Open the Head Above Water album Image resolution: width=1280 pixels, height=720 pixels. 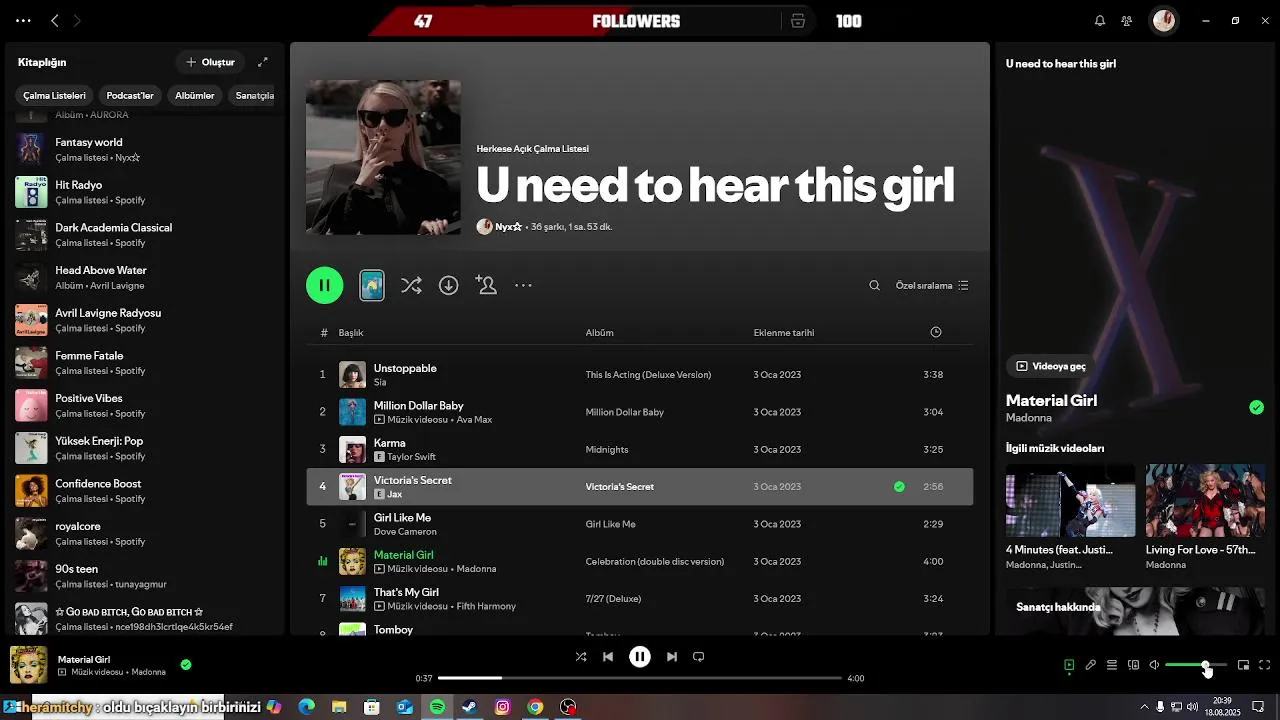145,277
